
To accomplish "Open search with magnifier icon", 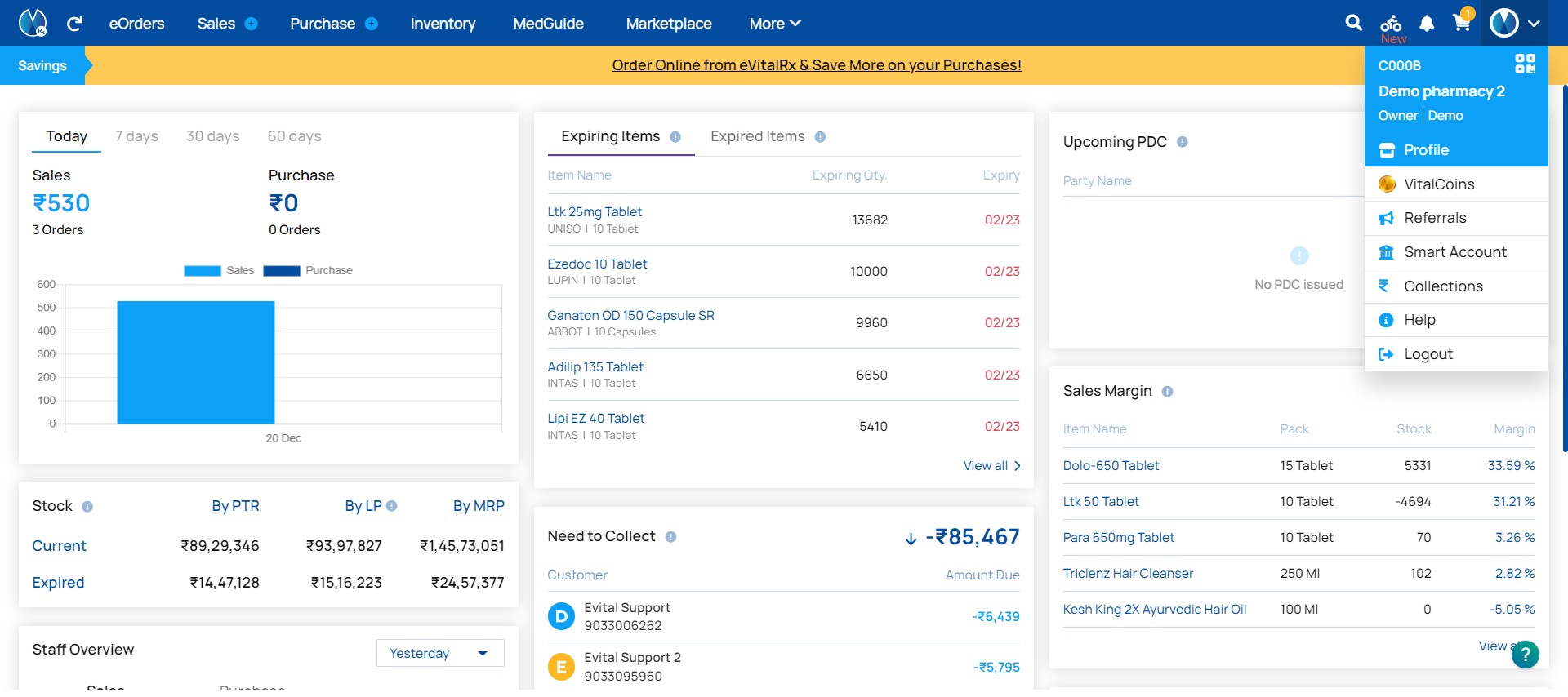I will coord(1353,23).
